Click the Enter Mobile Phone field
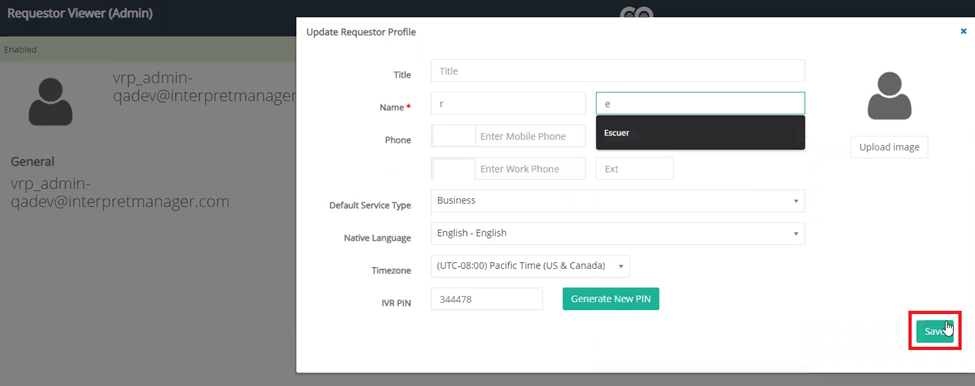The width and height of the screenshot is (975, 386). point(530,136)
